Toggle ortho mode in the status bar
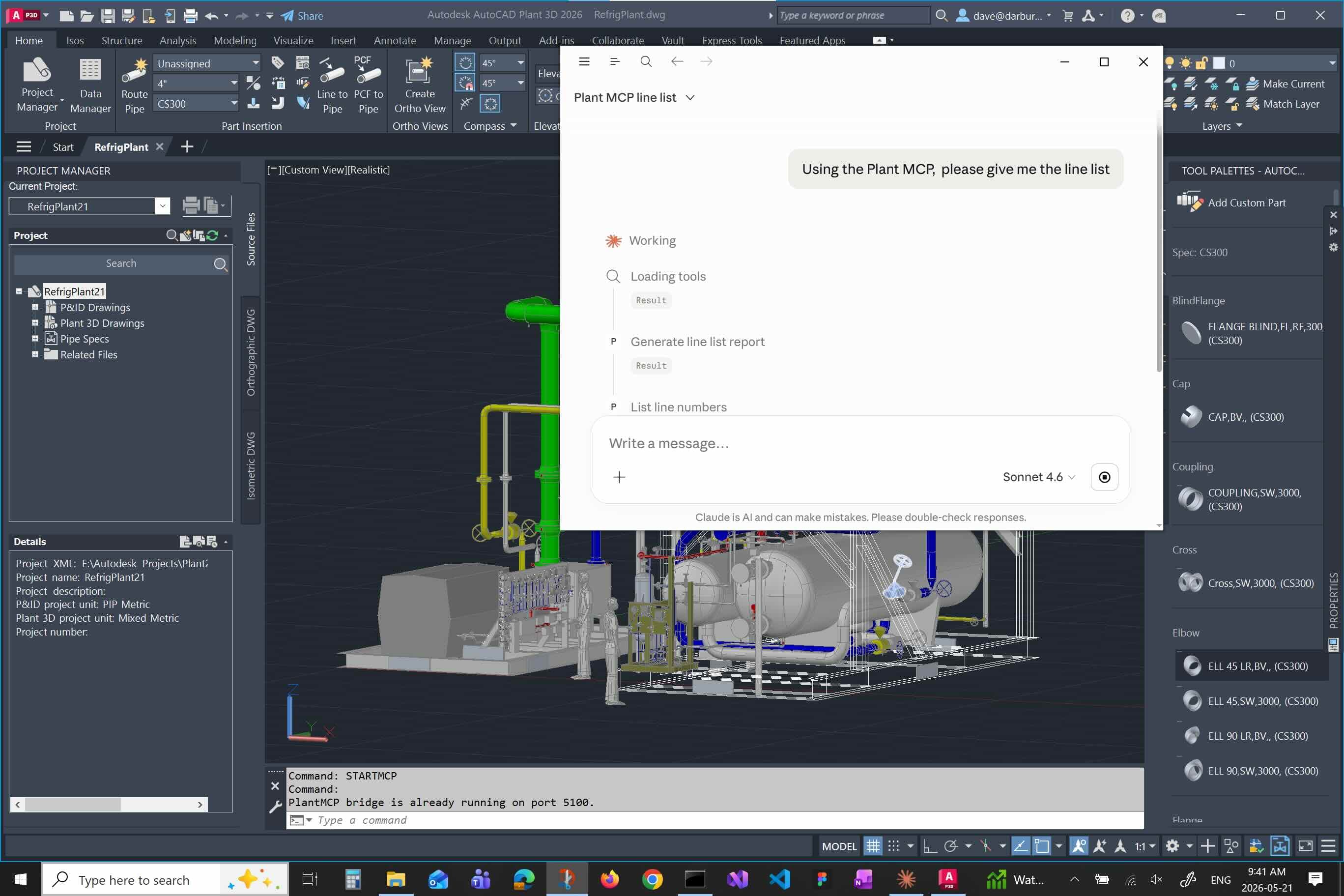Image resolution: width=1344 pixels, height=896 pixels. tap(929, 846)
